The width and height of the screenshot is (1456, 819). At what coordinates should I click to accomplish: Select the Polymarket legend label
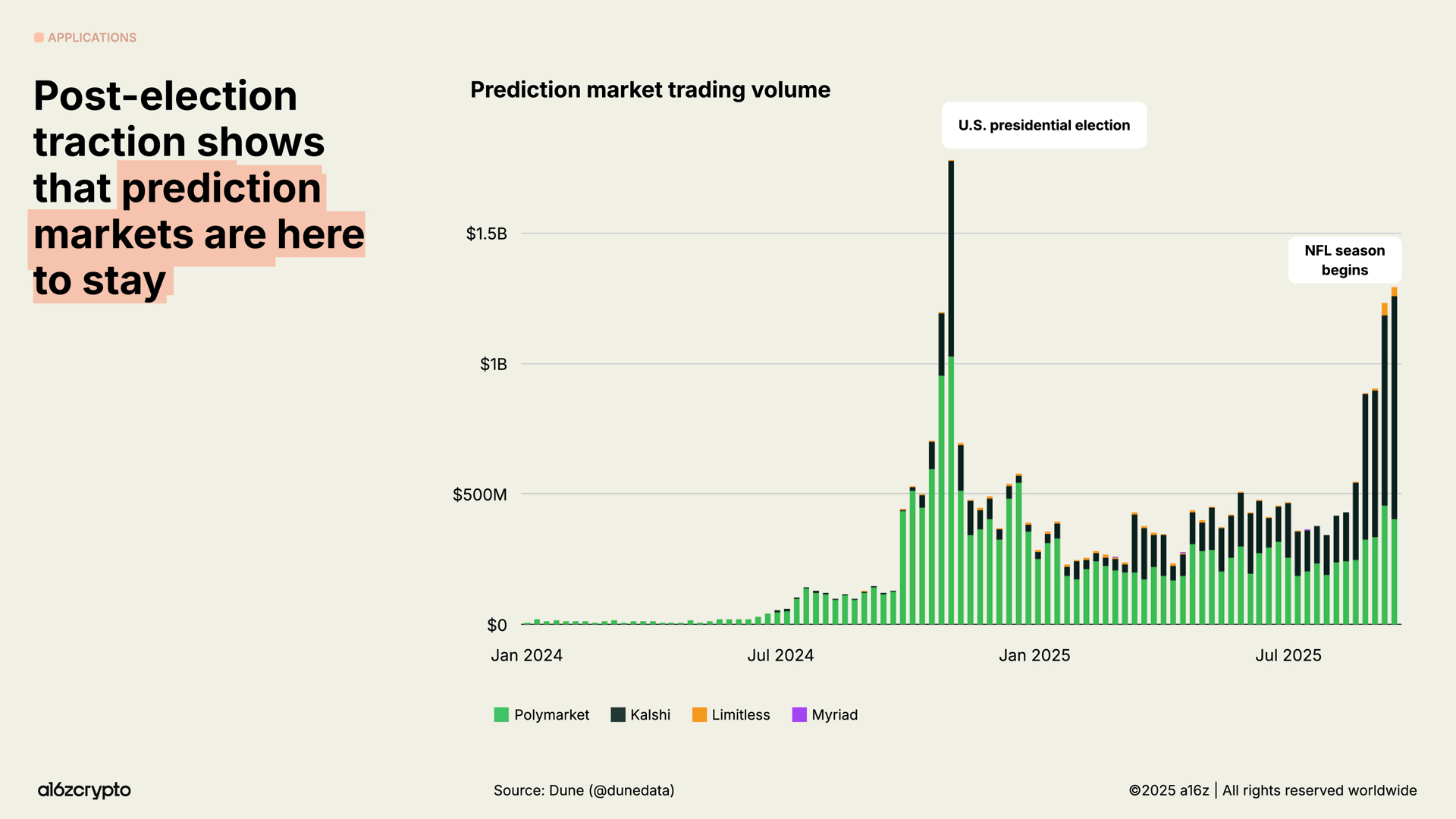click(551, 714)
